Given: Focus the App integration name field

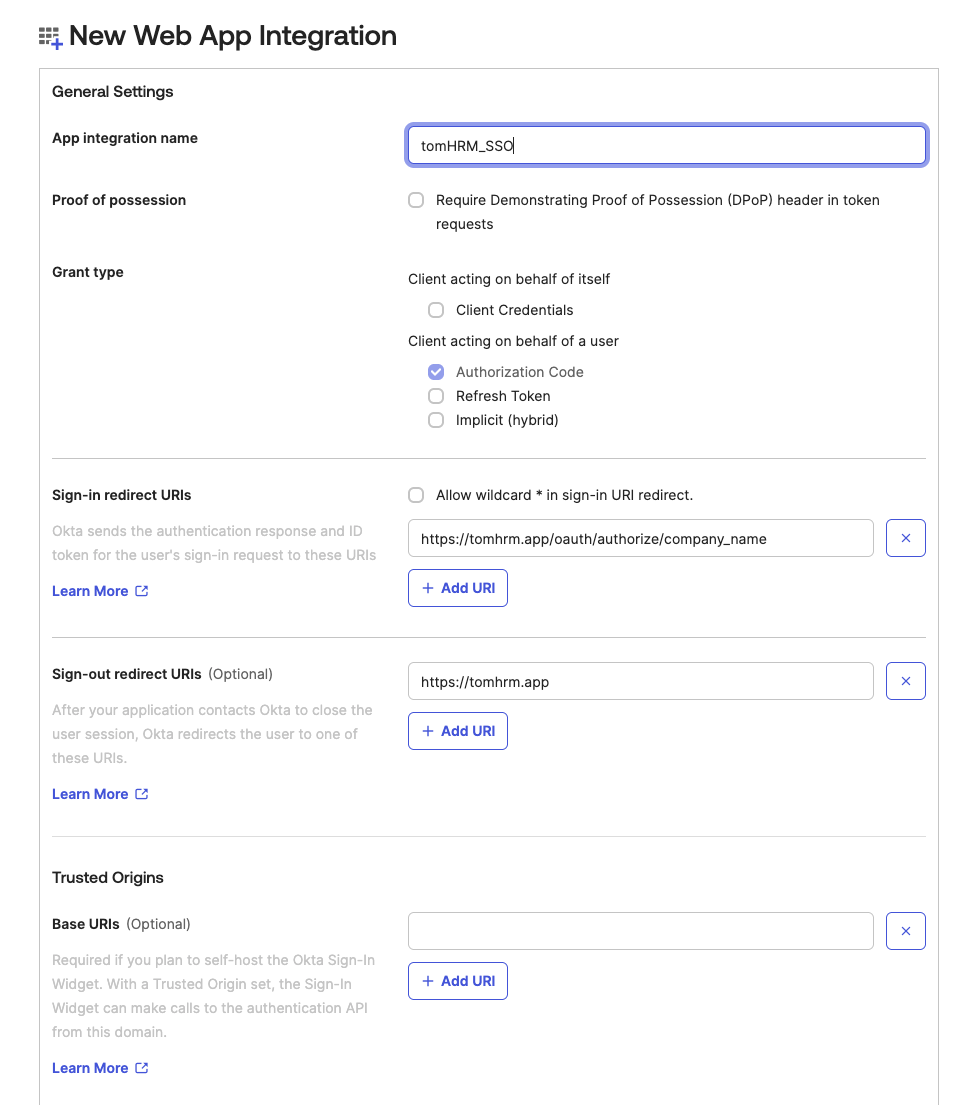Looking at the screenshot, I should coord(667,146).
